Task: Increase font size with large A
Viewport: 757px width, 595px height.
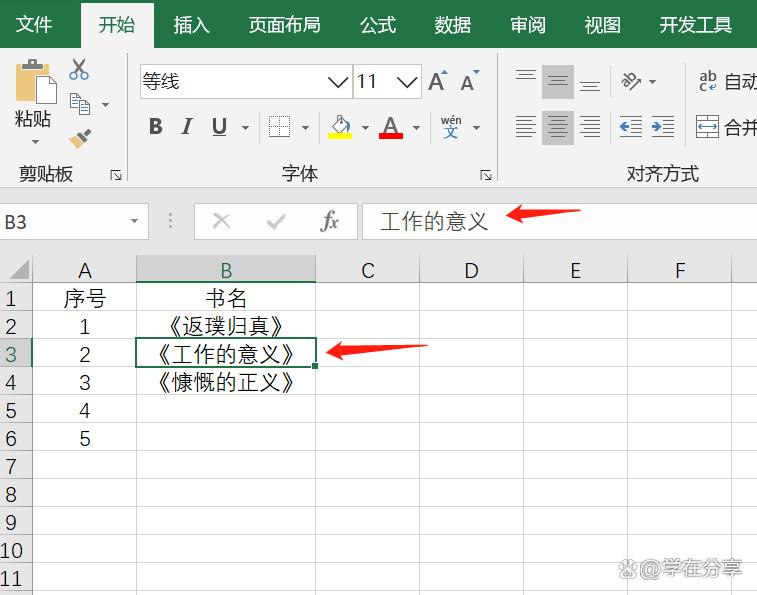Action: tap(438, 81)
